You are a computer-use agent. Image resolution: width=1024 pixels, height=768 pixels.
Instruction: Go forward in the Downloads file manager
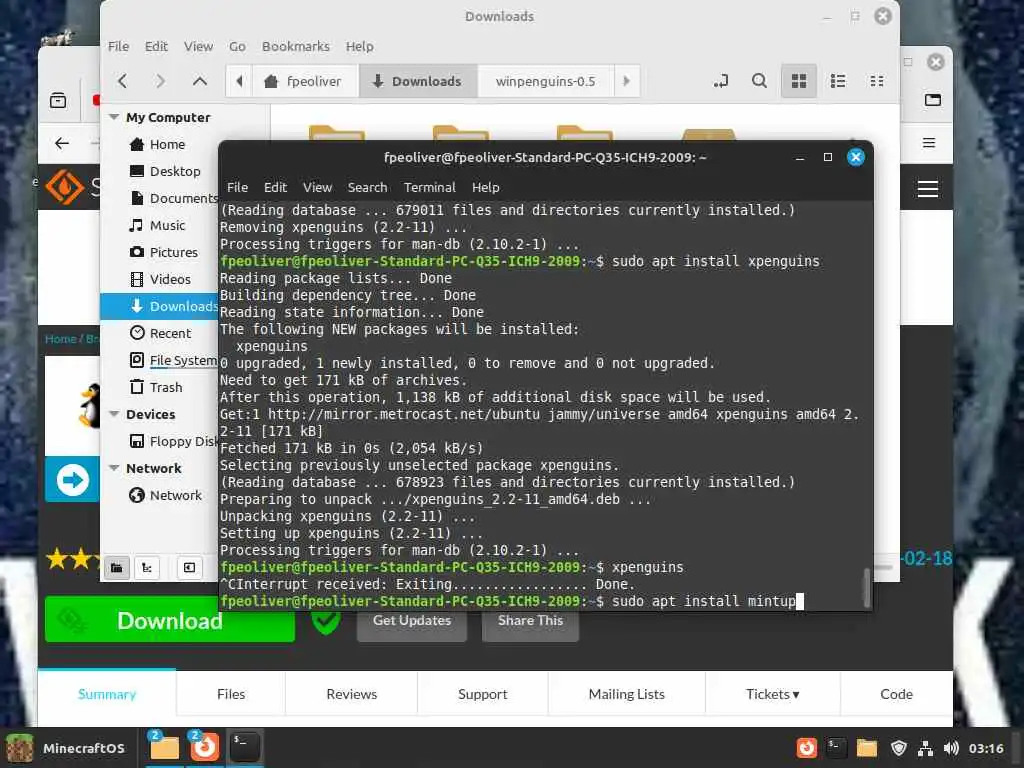click(160, 81)
